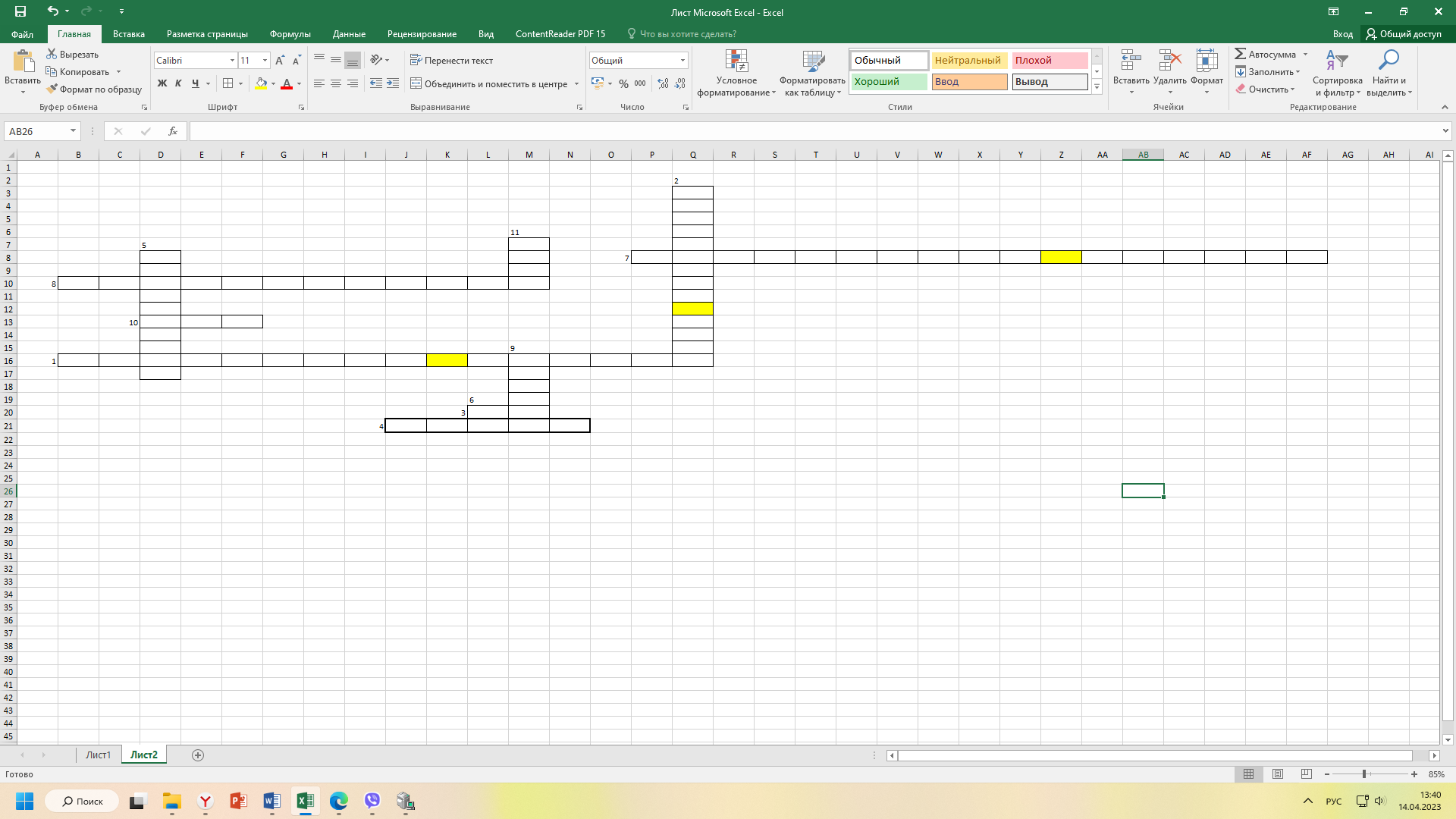The height and width of the screenshot is (819, 1456).
Task: Switch to the Данные tab
Action: 349,34
